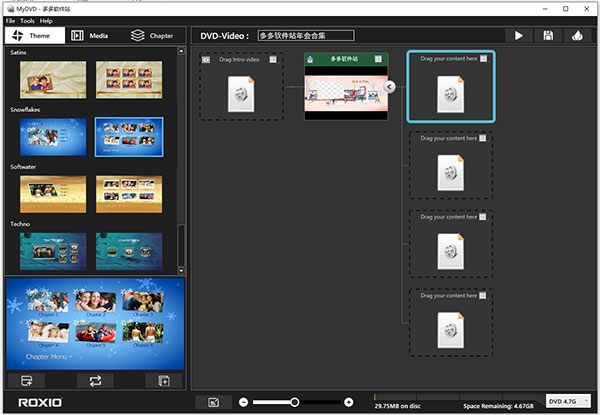Open options icon on the fourth content slot

pos(483,296)
